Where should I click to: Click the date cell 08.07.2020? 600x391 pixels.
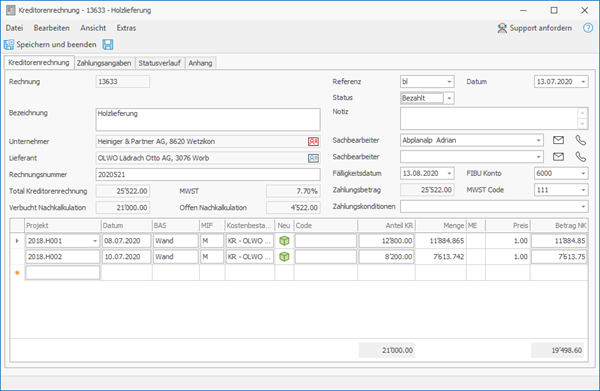pos(126,241)
